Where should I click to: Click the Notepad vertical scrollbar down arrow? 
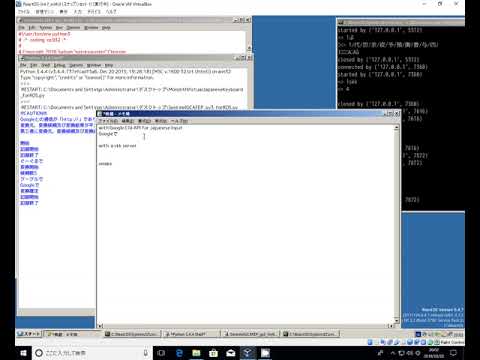[x=396, y=320]
